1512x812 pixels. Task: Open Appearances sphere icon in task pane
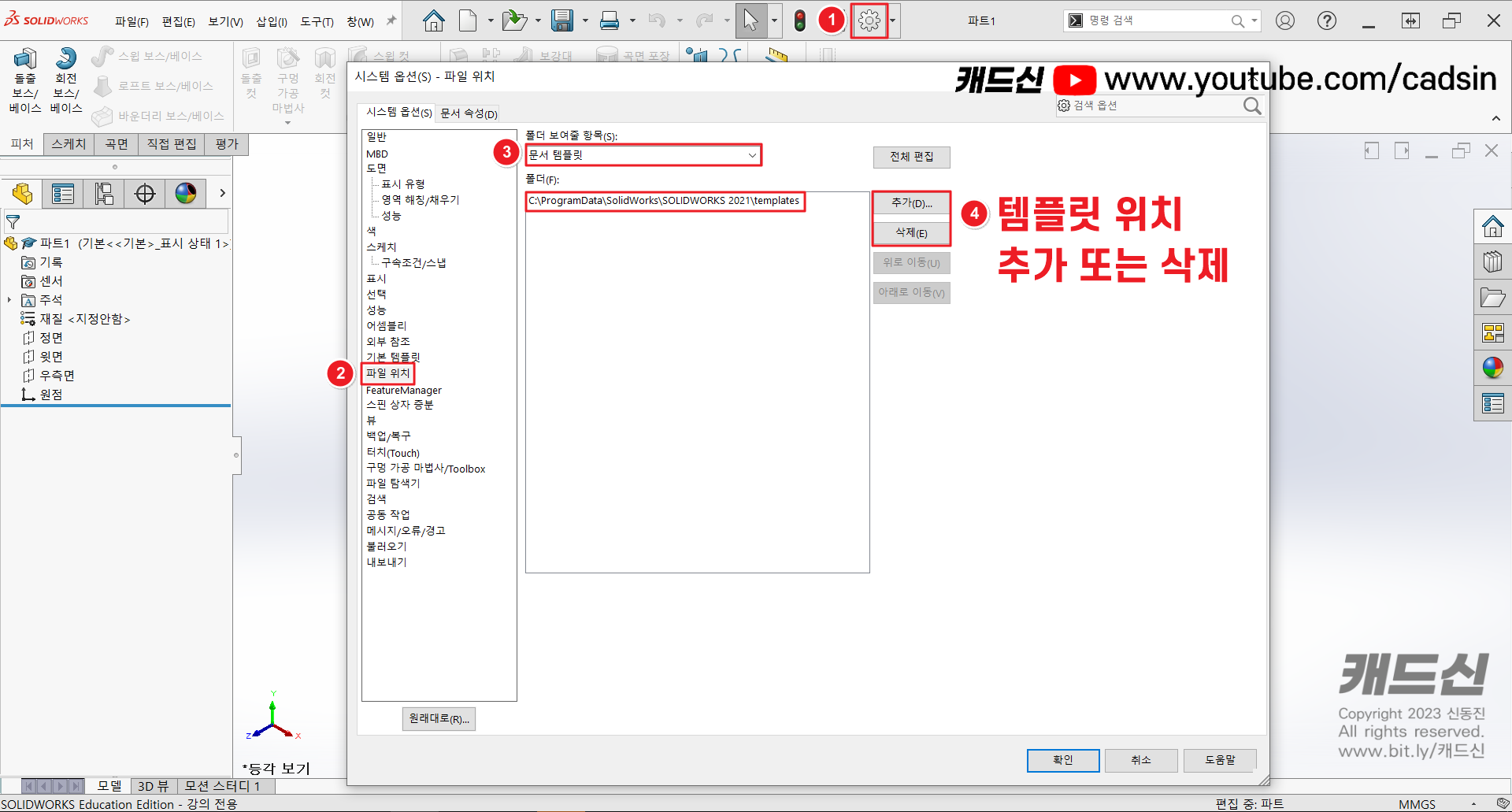point(1492,368)
